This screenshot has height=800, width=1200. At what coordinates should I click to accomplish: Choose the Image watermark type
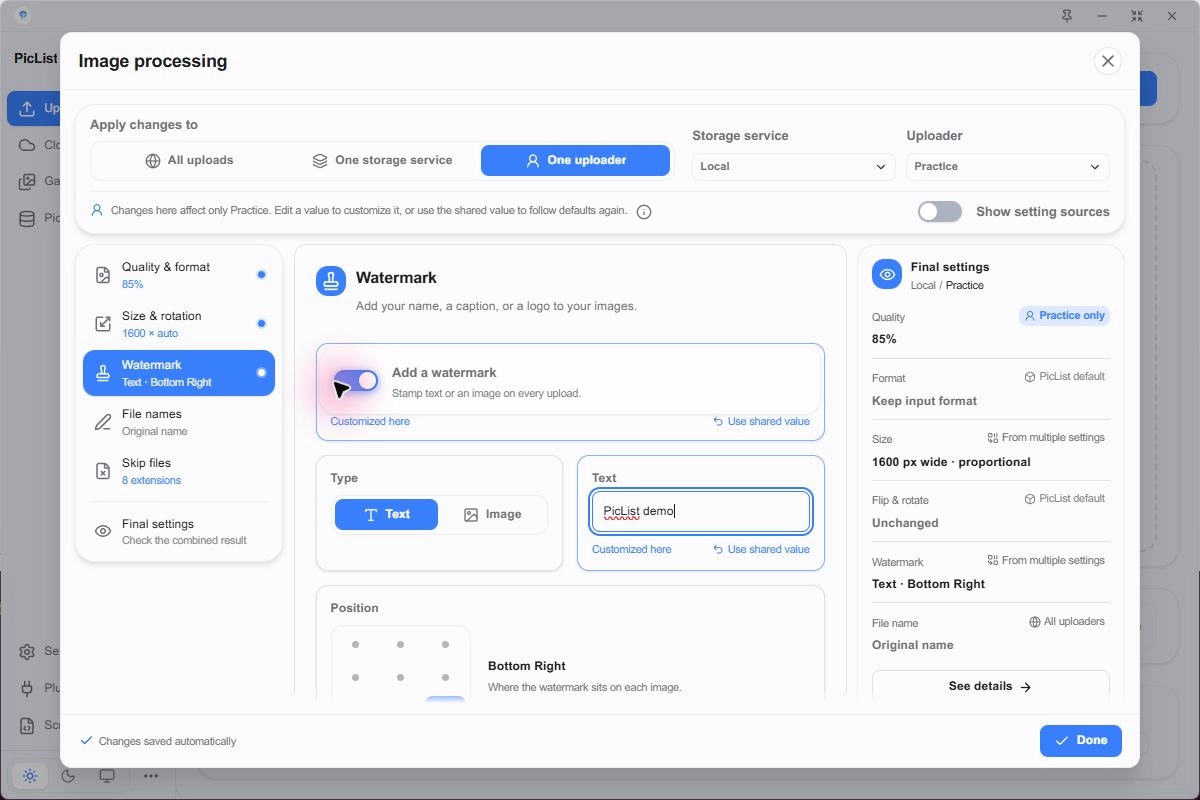(492, 514)
